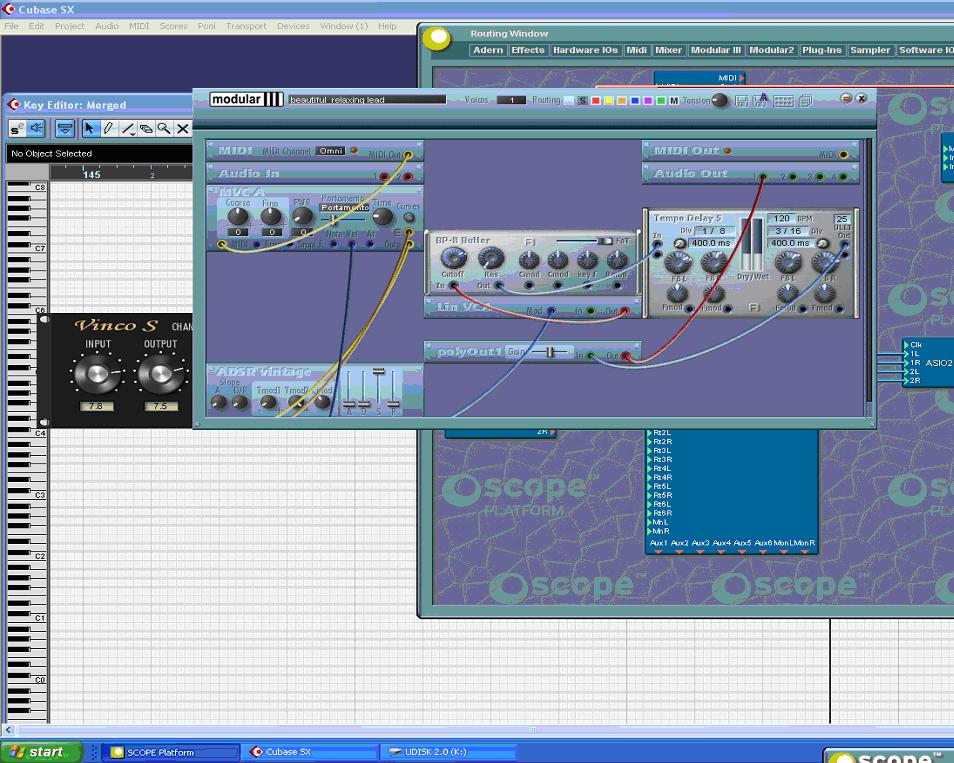954x763 pixels.
Task: Open the Transport menu
Action: point(246,26)
